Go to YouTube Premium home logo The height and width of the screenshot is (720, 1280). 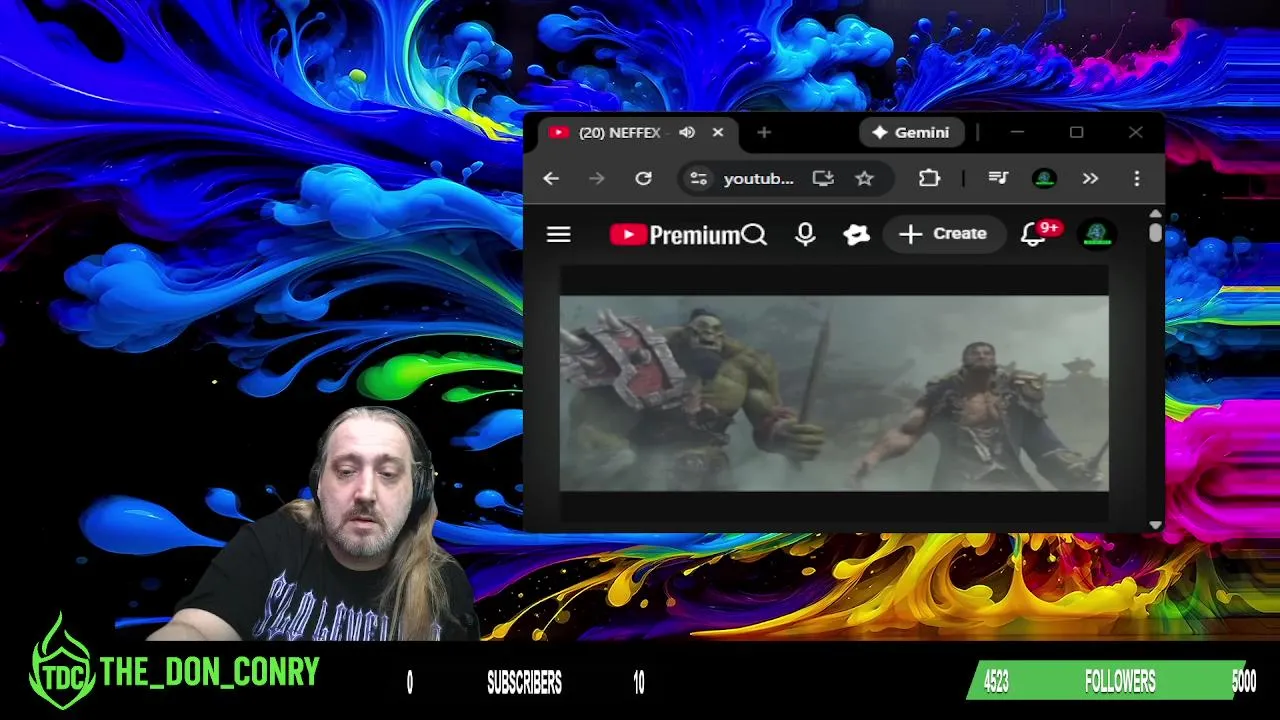click(675, 235)
